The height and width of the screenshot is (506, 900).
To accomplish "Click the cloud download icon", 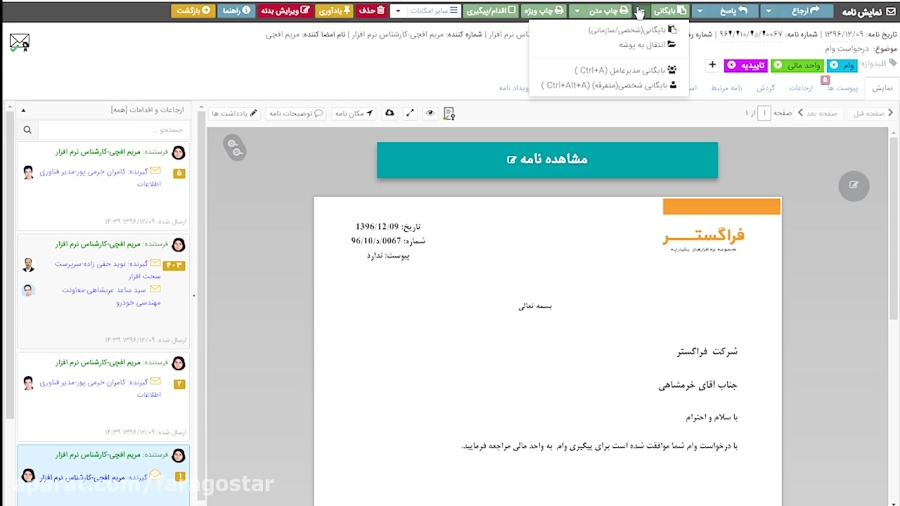I will point(389,113).
